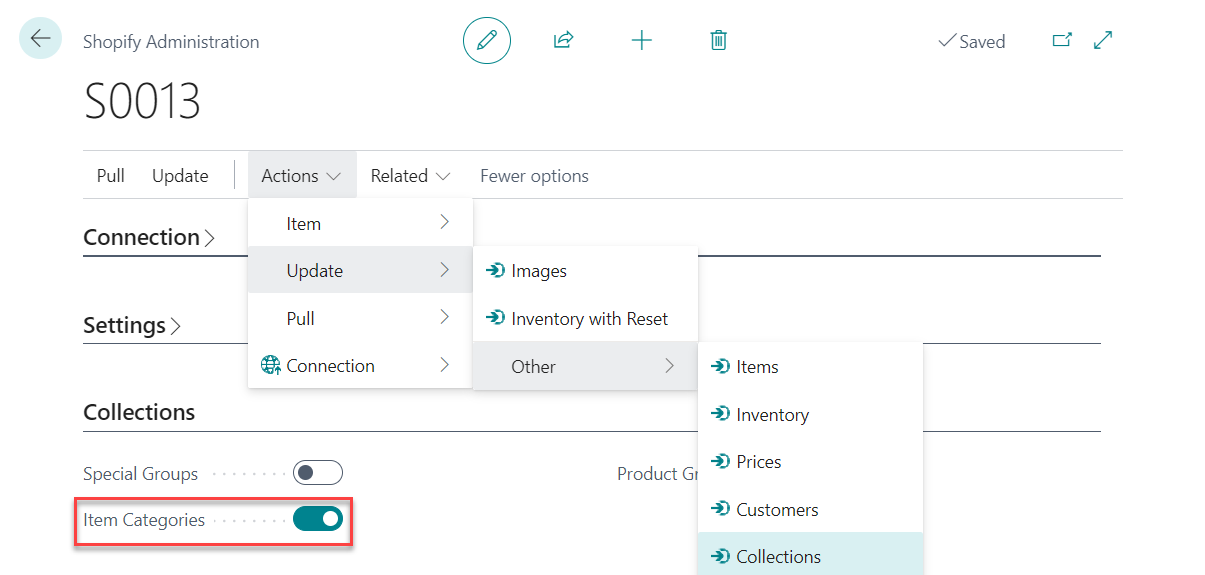Select Images in Update submenu
1205x575 pixels.
pos(538,271)
